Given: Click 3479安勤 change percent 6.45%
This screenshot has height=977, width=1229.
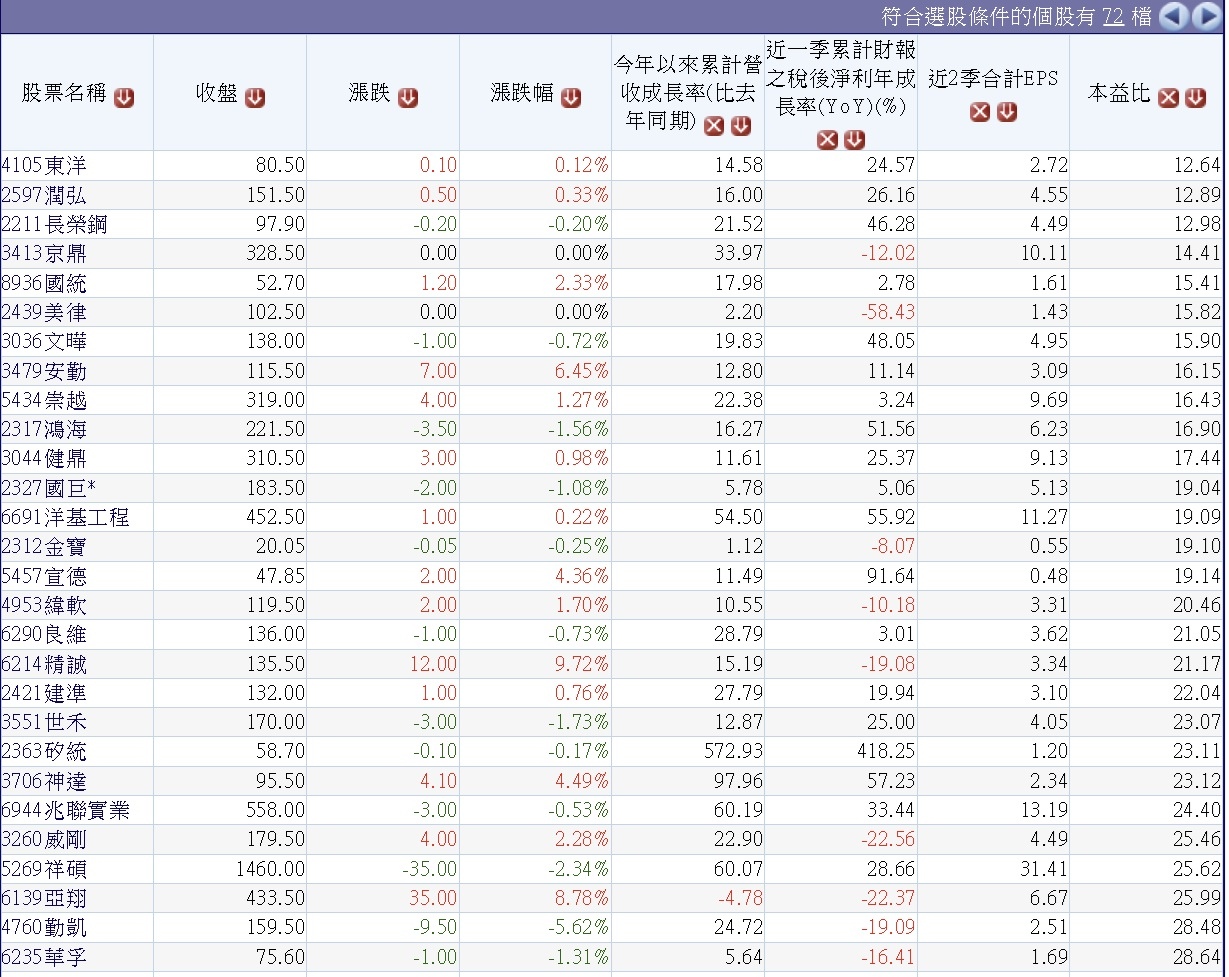Looking at the screenshot, I should pos(582,371).
